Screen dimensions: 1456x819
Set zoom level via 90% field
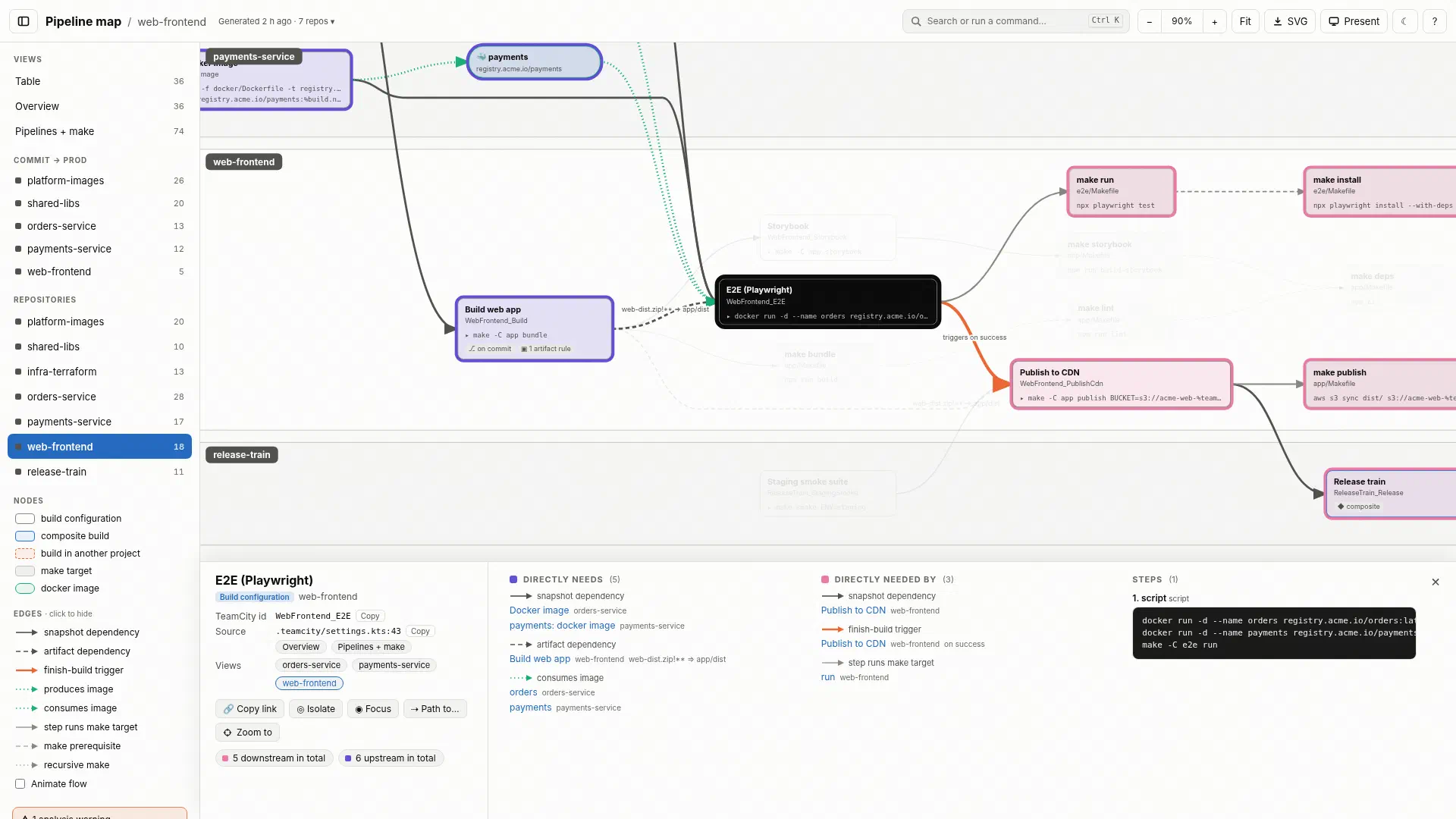(x=1181, y=21)
